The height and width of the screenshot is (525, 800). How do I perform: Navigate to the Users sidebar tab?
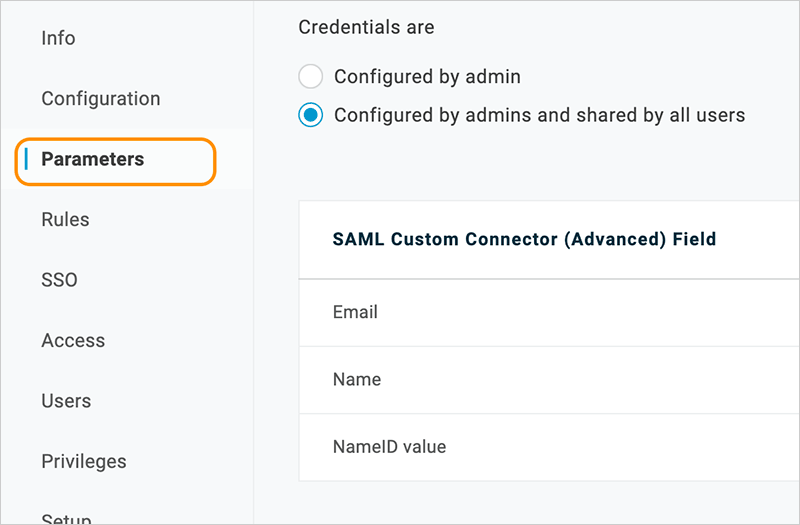(x=66, y=401)
